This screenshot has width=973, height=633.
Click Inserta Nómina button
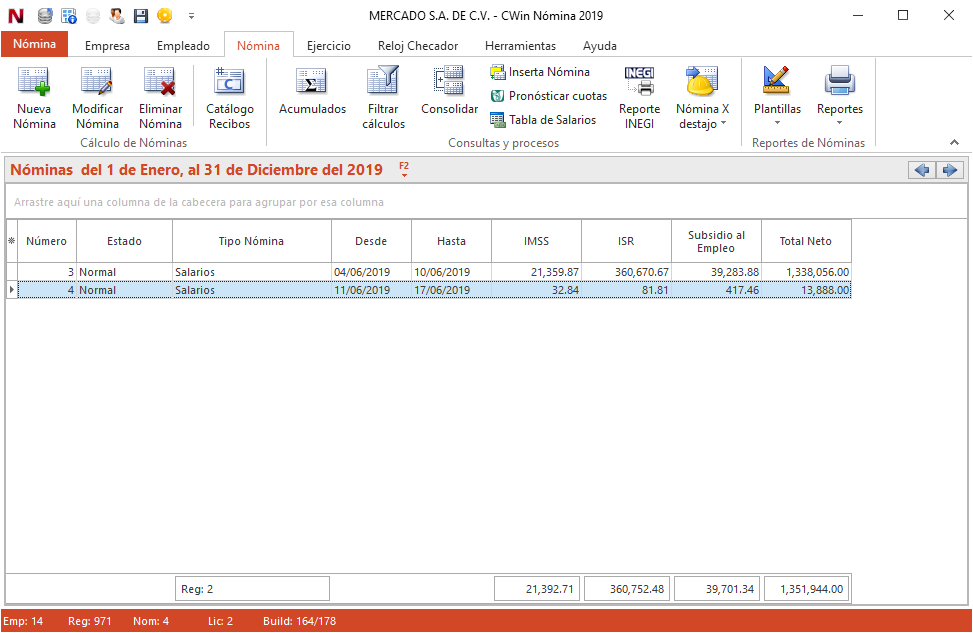pos(540,72)
